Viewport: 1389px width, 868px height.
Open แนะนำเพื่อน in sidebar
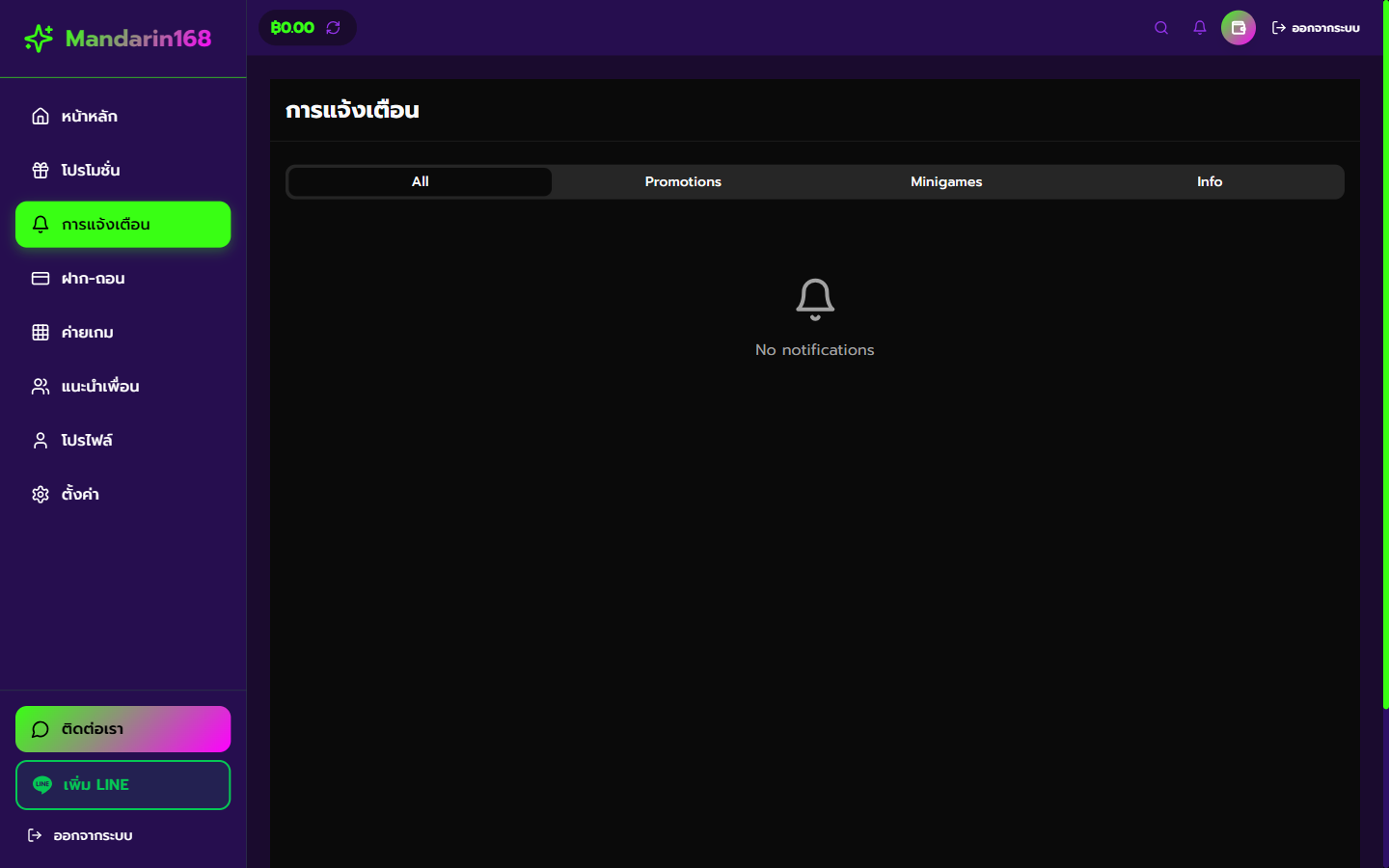point(123,387)
